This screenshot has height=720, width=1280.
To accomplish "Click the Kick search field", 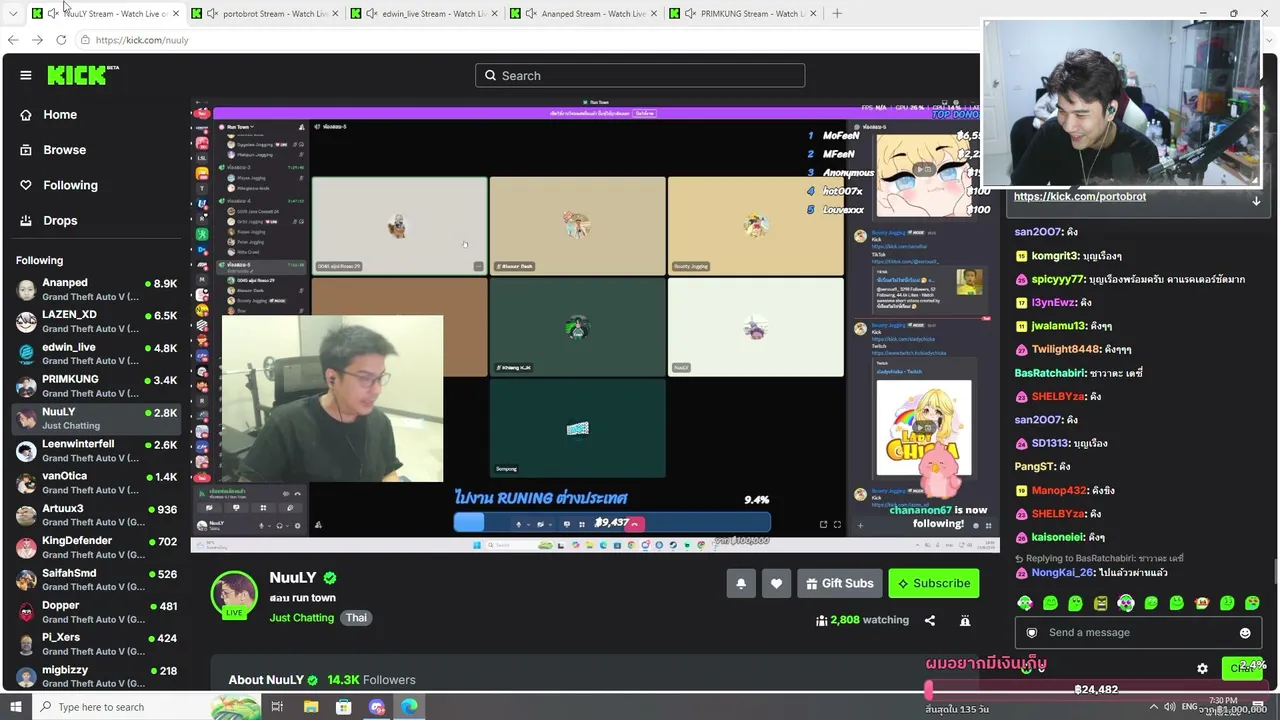I will click(x=640, y=75).
